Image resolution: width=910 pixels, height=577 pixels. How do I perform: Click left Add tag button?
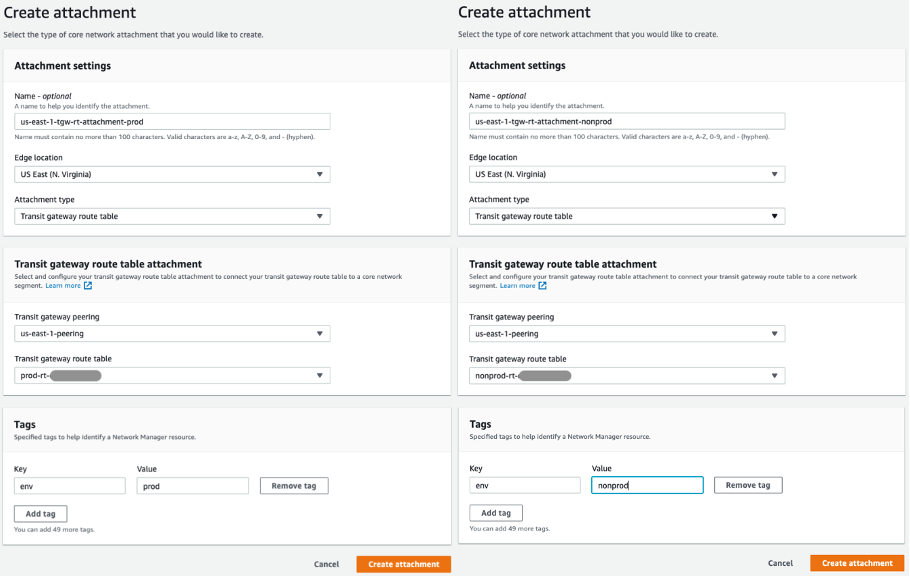[41, 513]
